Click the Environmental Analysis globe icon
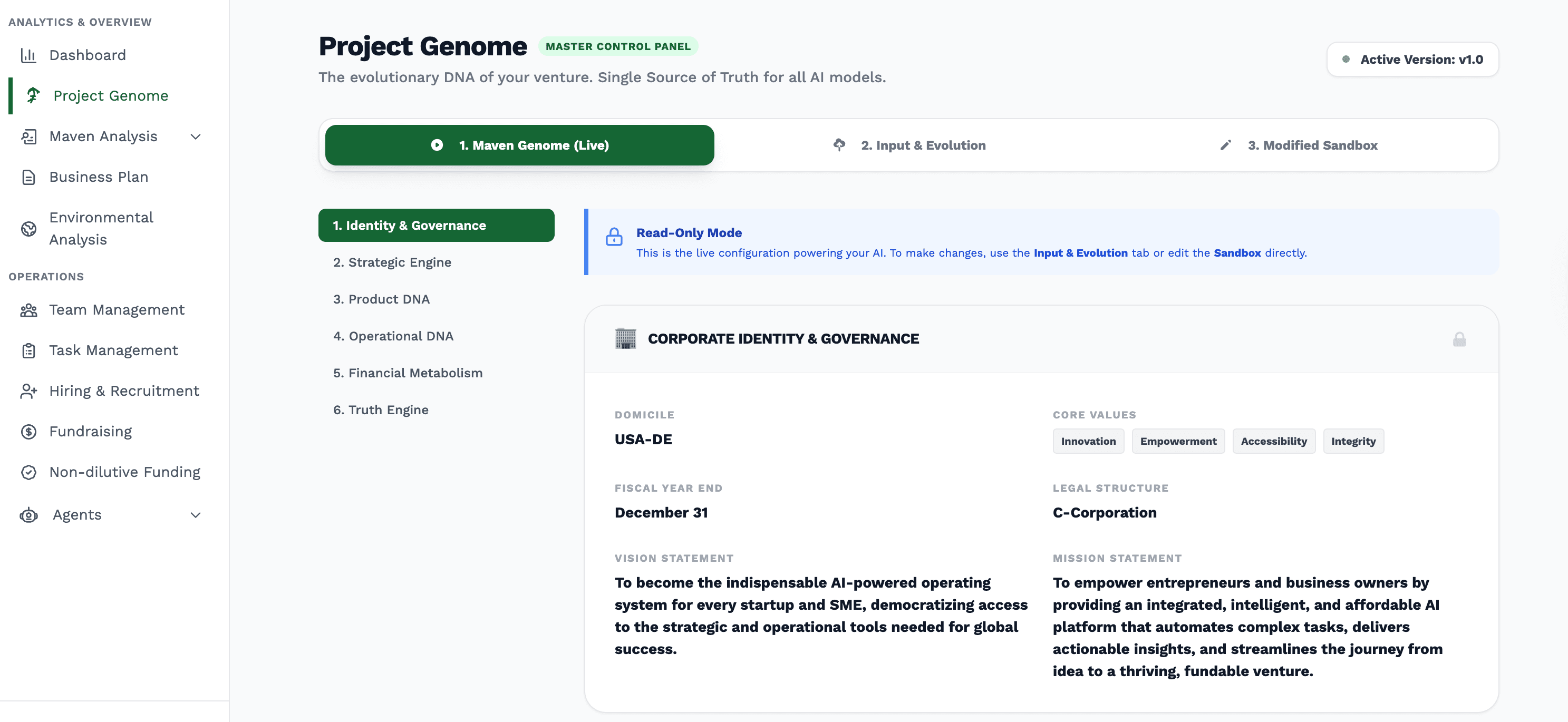1568x722 pixels. 28,228
